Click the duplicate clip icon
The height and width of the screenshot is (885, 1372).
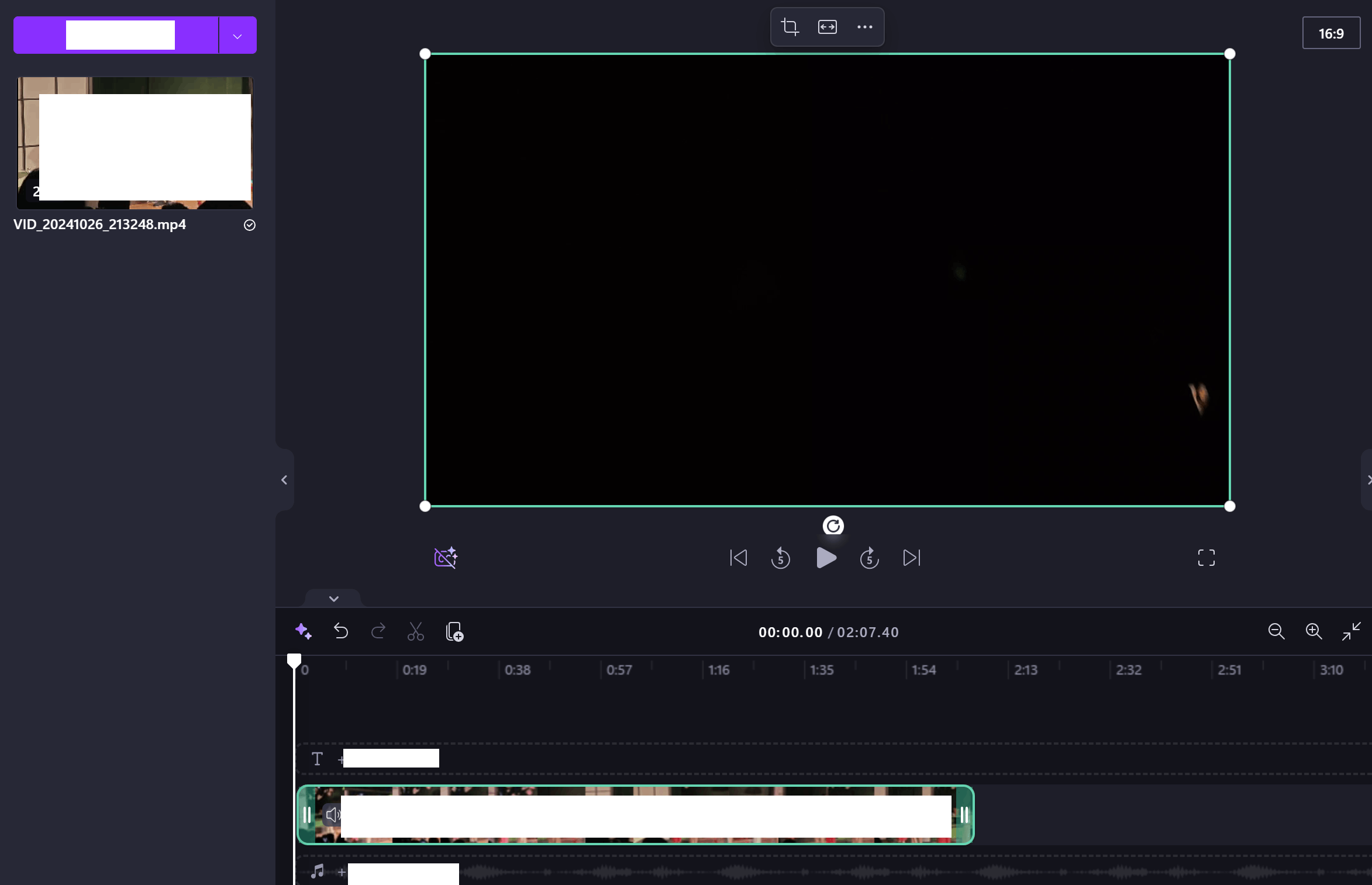(x=454, y=631)
